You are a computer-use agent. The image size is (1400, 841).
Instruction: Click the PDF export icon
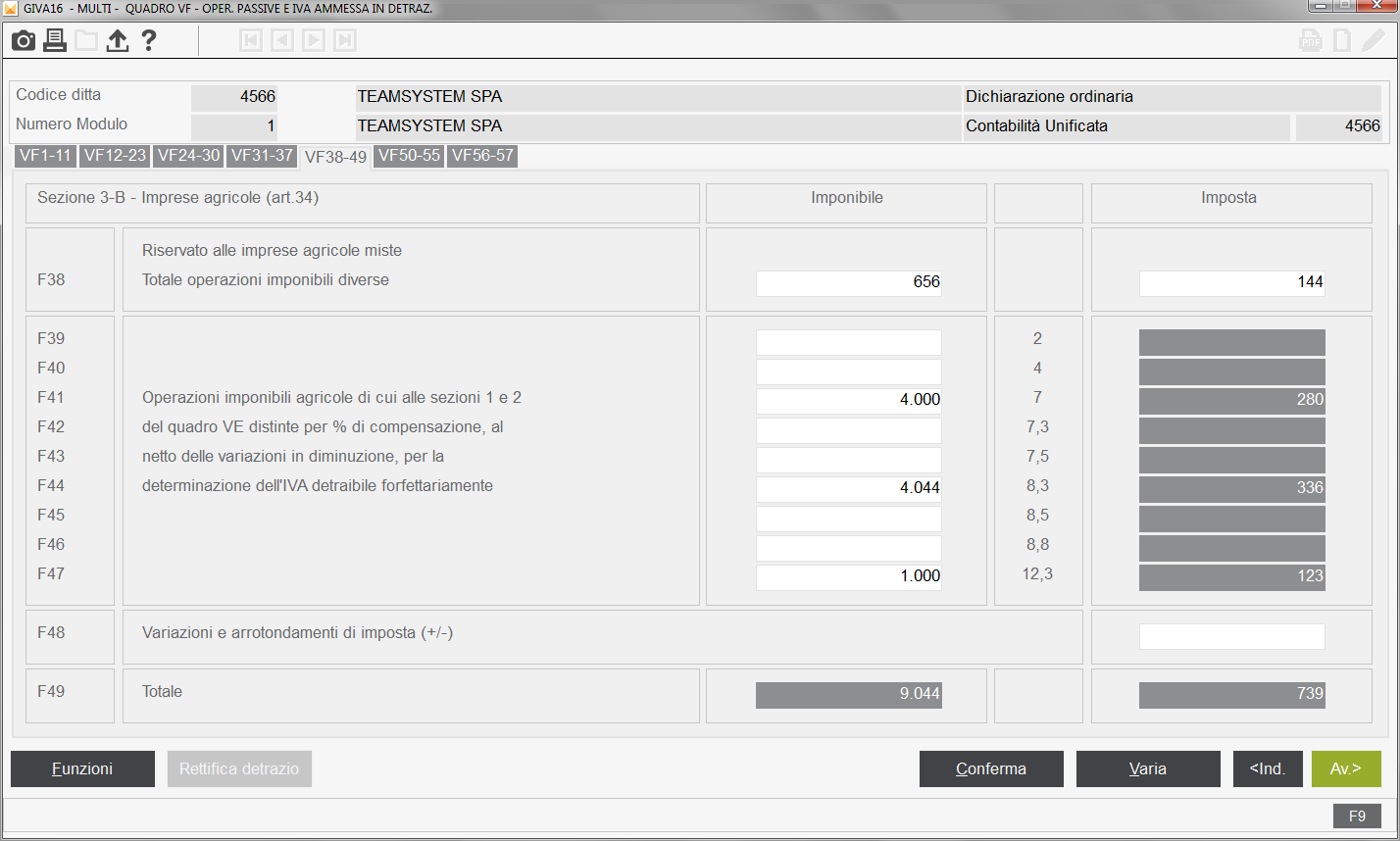[1311, 40]
